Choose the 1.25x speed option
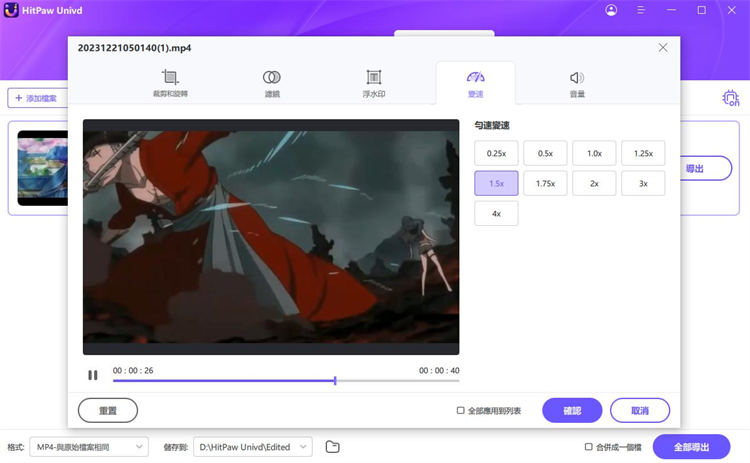The image size is (750, 463). [643, 153]
